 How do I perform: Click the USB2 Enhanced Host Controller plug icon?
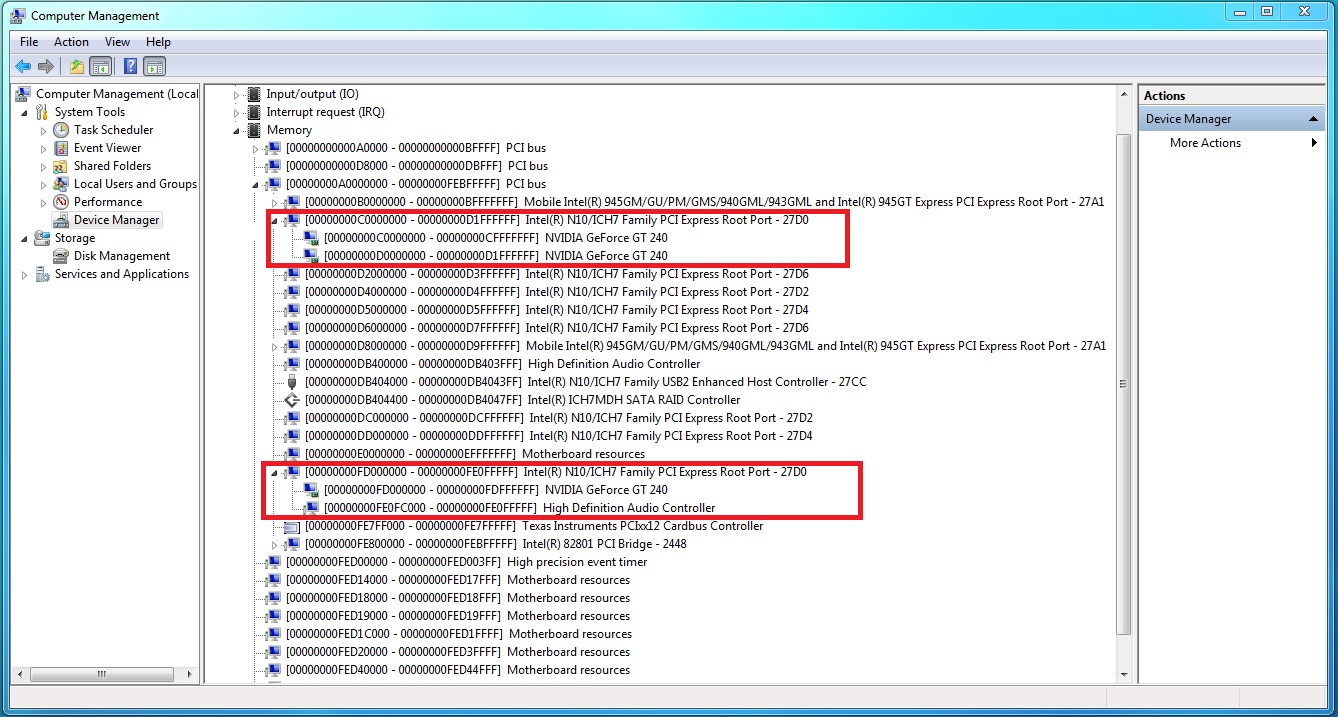292,382
